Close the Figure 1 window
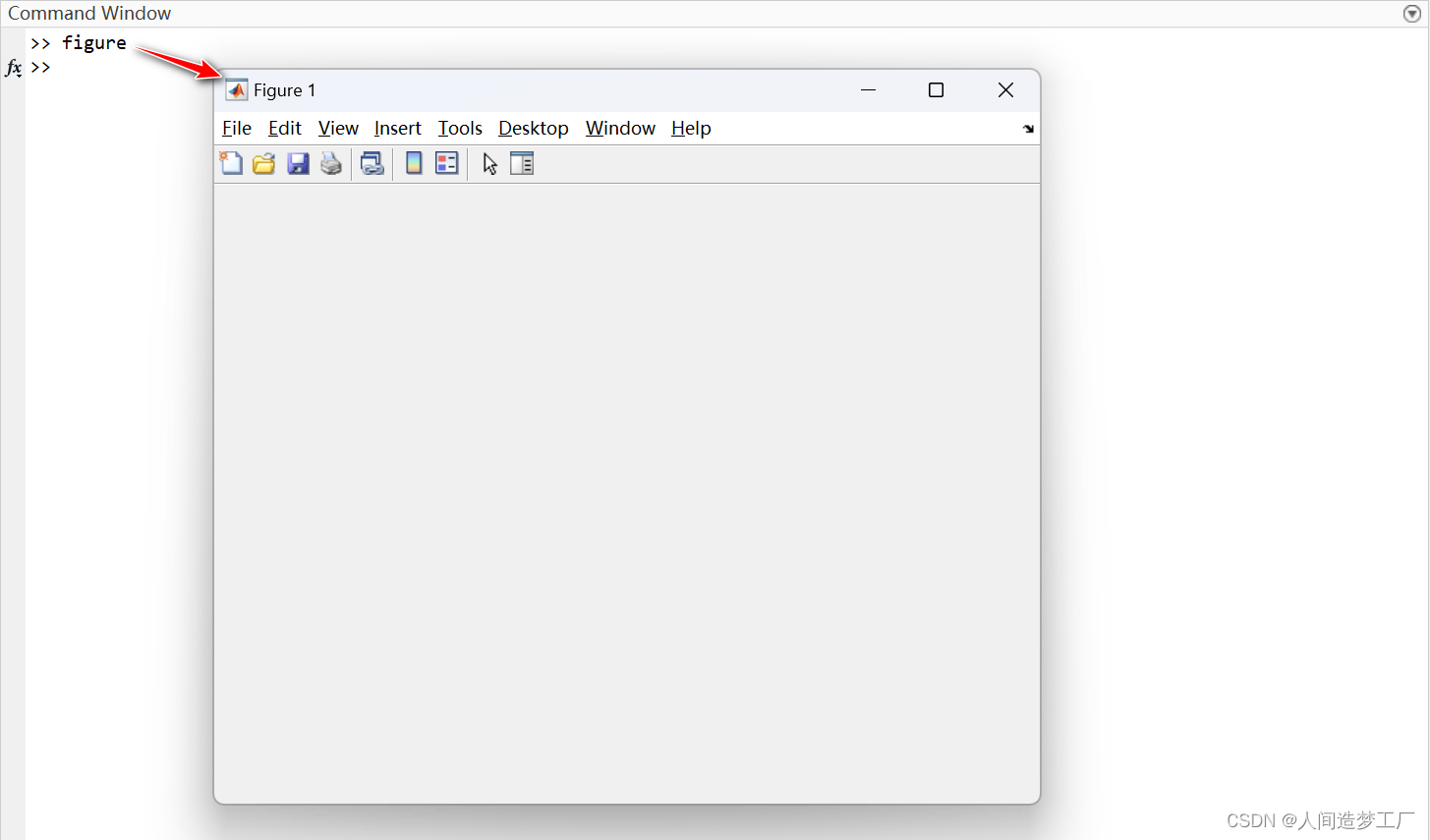This screenshot has height=840, width=1430. (x=1005, y=89)
